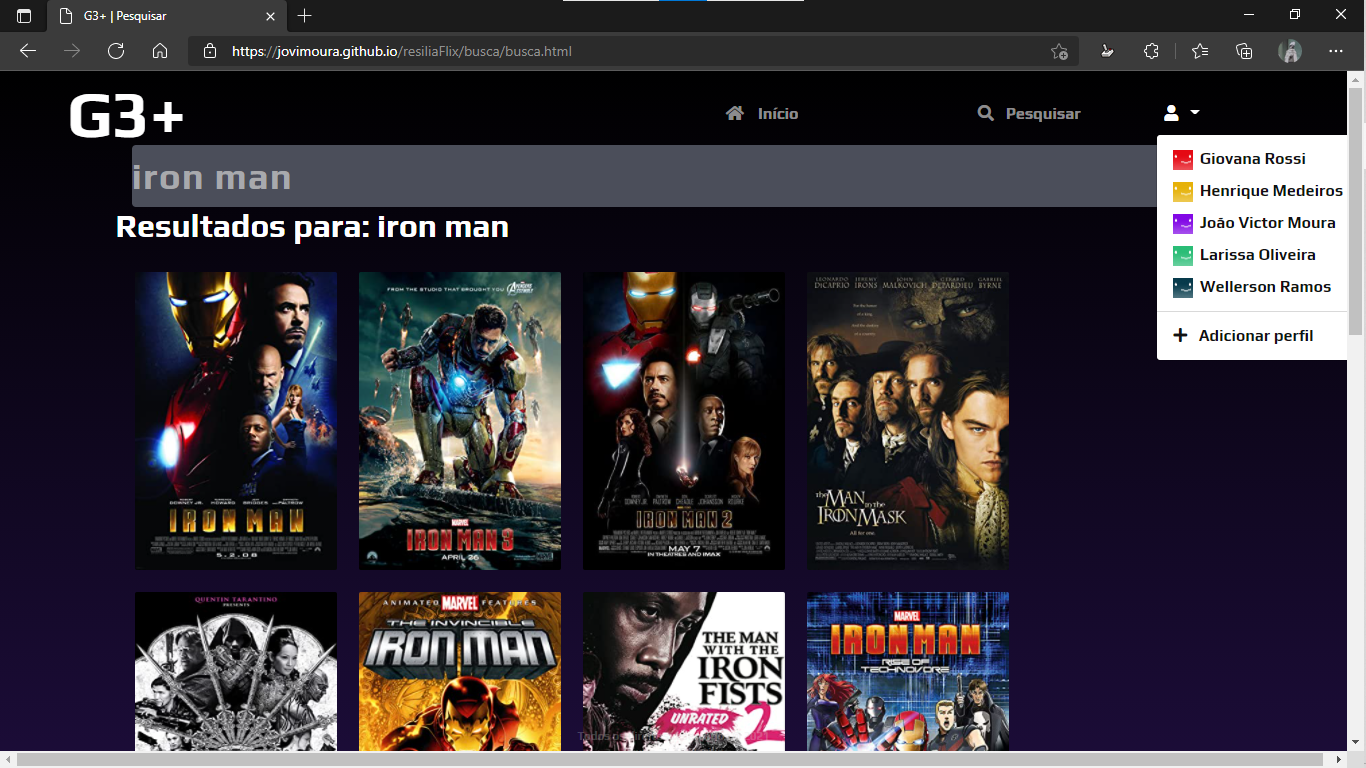Open The Man with the Iron Fists 2 poster

(684, 671)
